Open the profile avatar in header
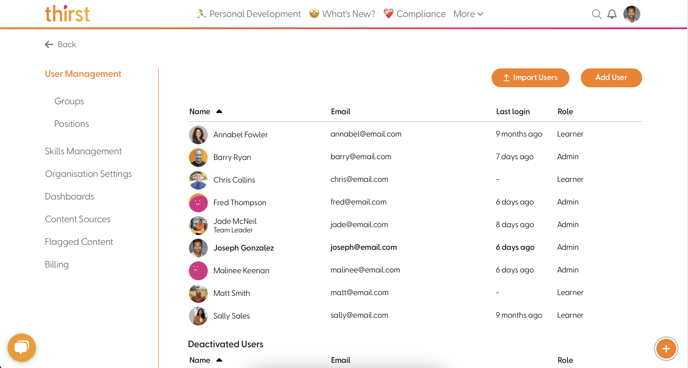 click(x=632, y=14)
